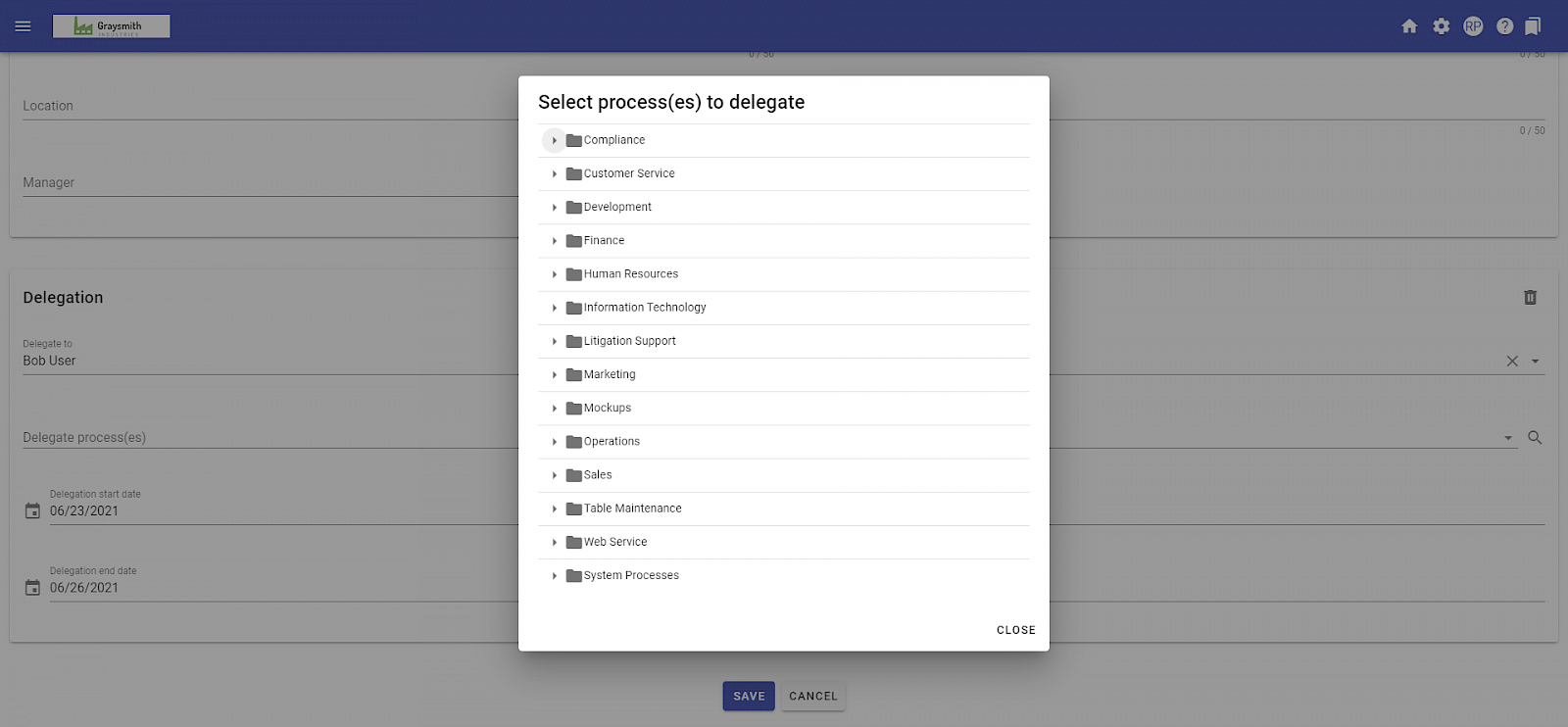Dismiss the dialog with CLOSE
This screenshot has height=727, width=1568.
(x=1015, y=630)
